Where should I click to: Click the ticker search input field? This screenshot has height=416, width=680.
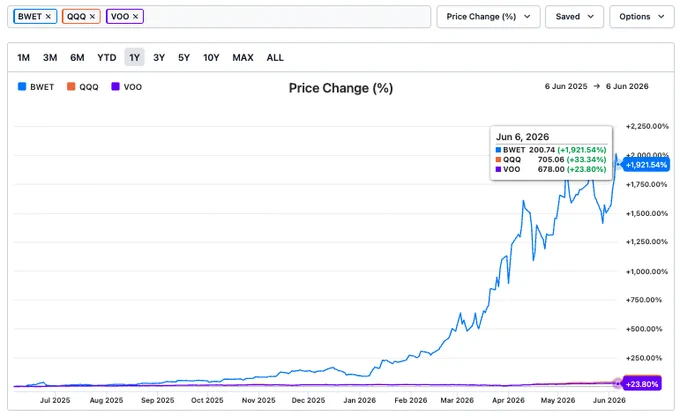(286, 16)
